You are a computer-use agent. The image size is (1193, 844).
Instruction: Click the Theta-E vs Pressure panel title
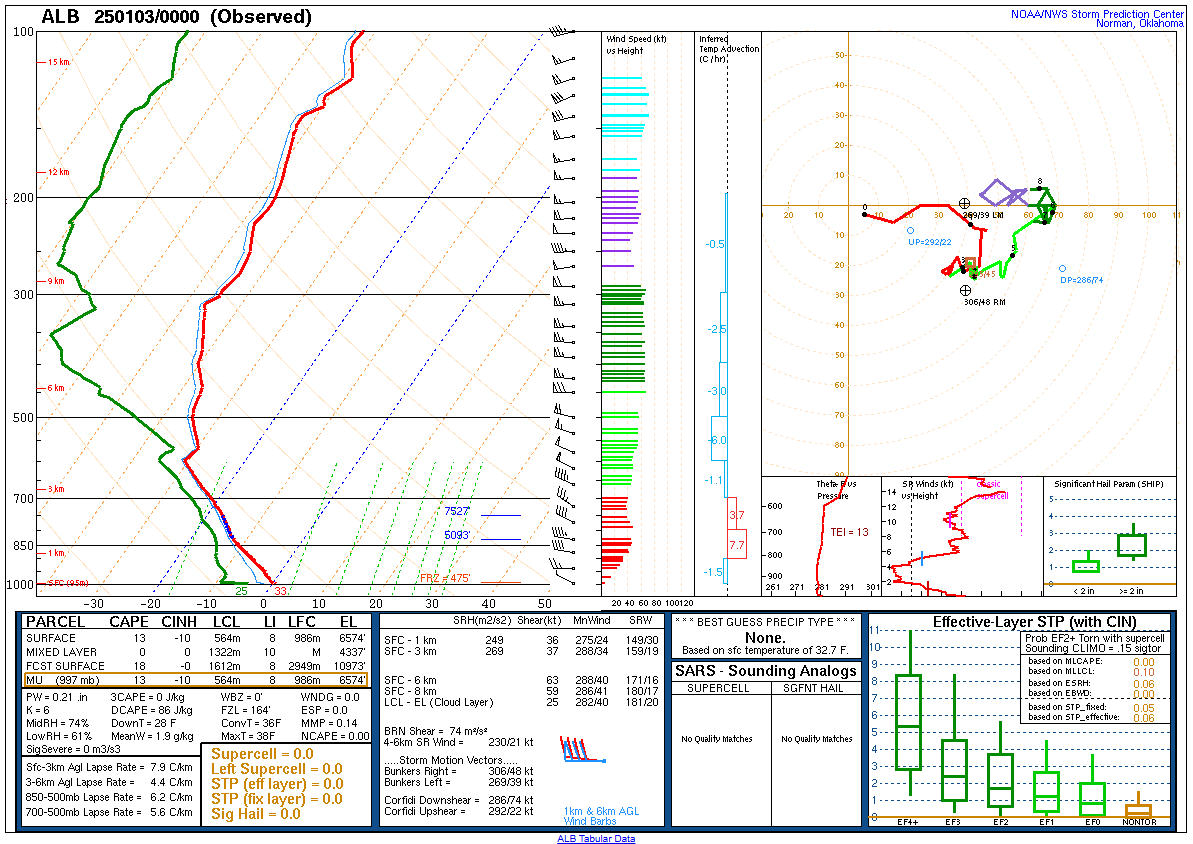(837, 489)
